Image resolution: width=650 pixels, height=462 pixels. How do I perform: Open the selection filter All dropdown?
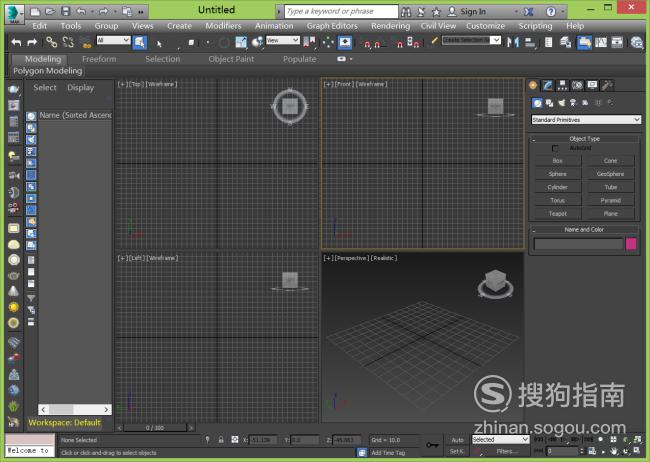[x=113, y=40]
